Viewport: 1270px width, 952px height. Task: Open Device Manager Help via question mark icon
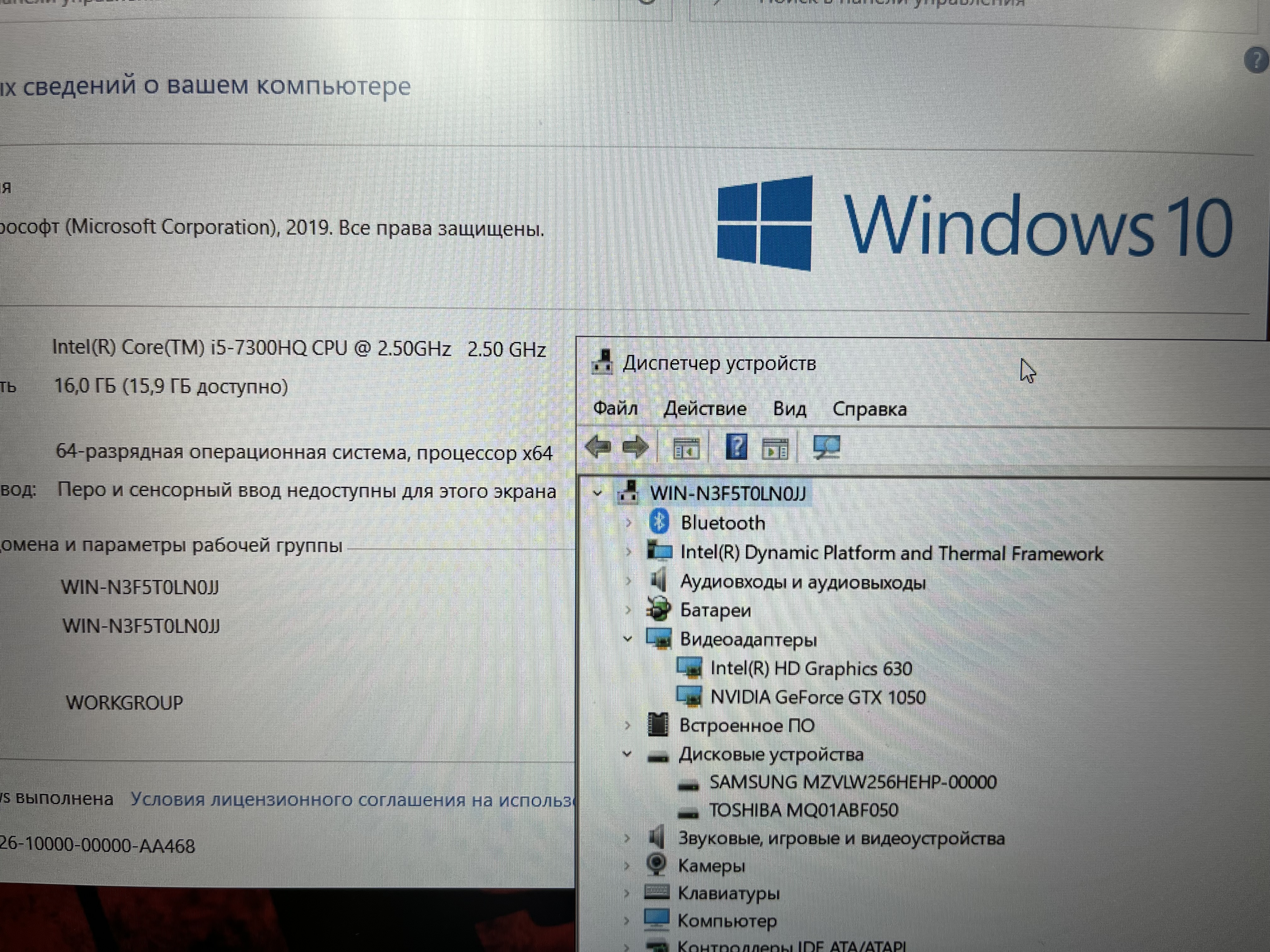(737, 448)
